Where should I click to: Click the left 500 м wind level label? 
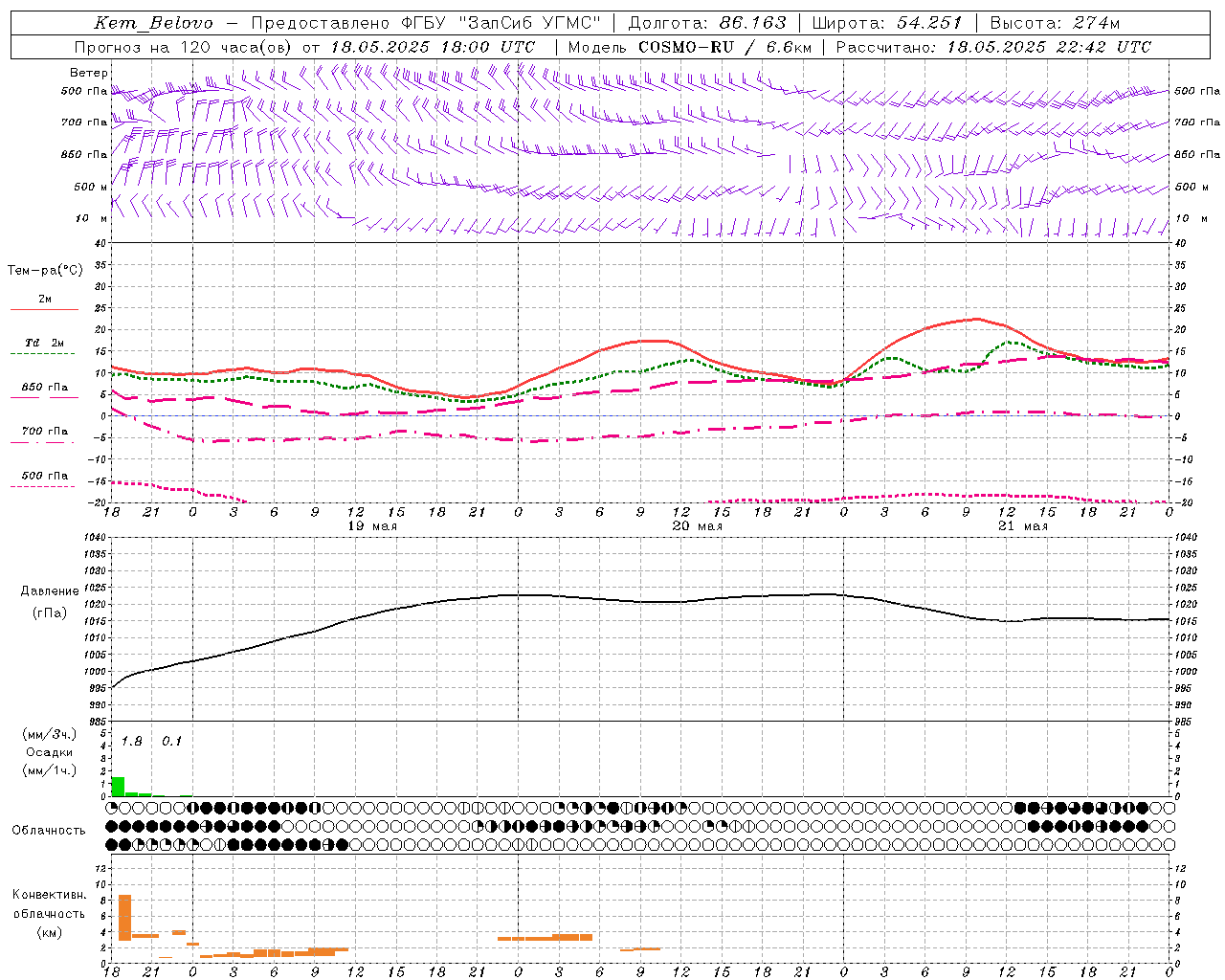tap(91, 187)
